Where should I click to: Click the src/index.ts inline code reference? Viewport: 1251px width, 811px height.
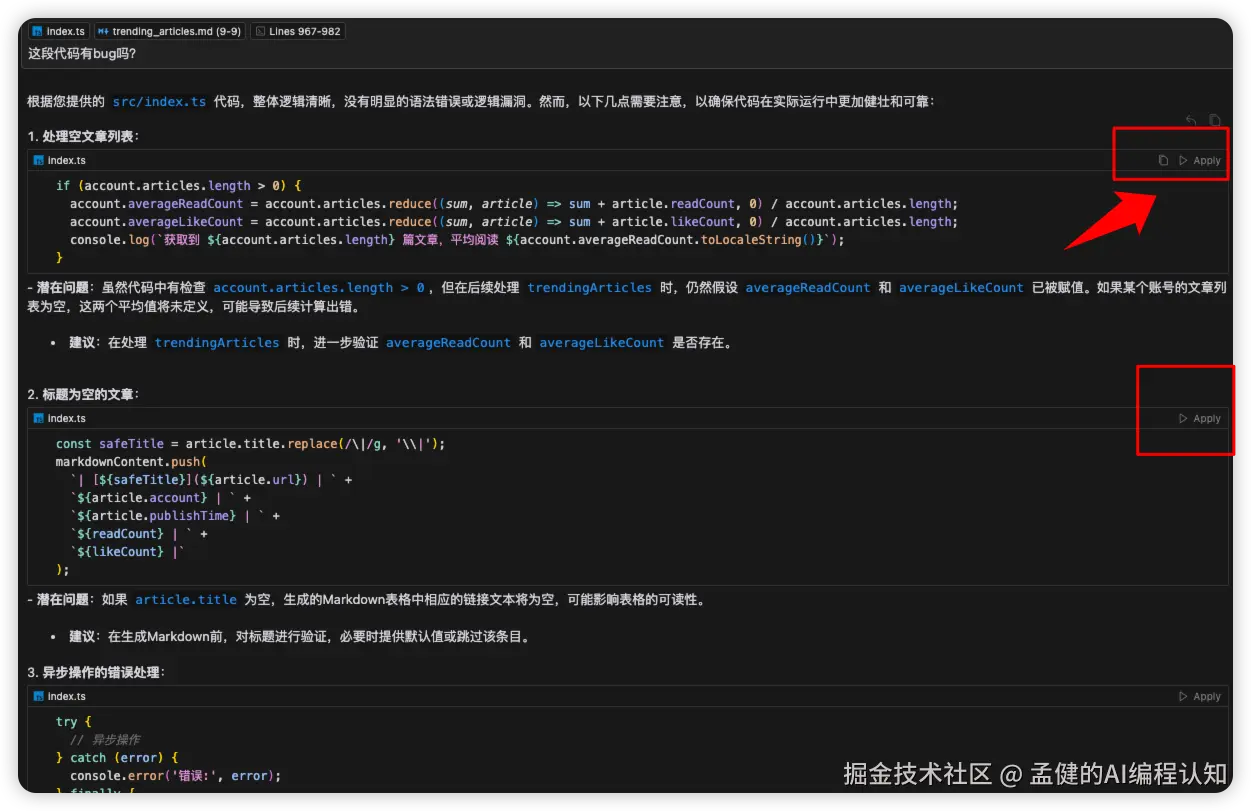159,101
